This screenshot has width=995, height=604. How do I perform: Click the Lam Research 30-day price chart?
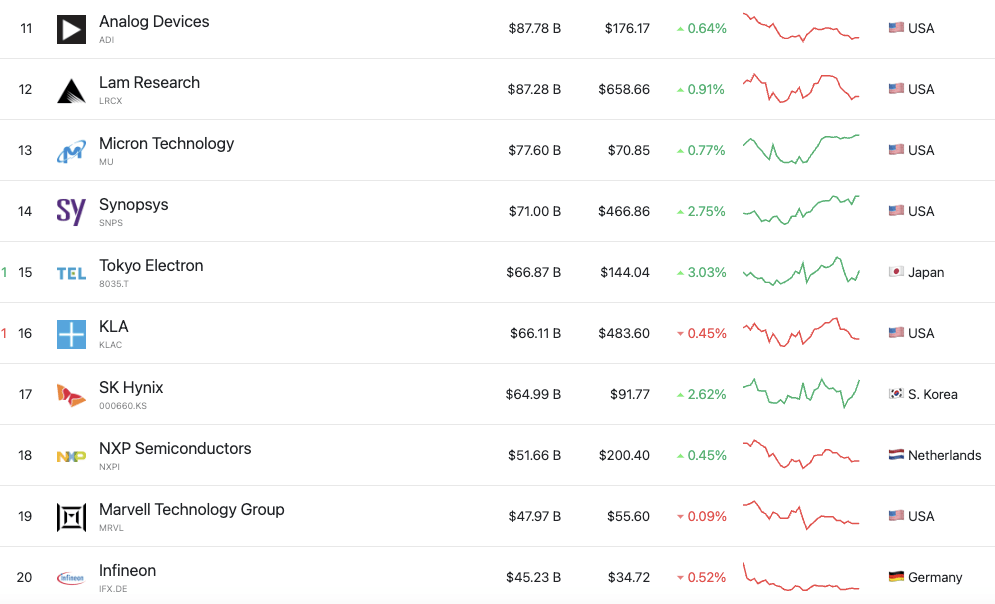tap(801, 88)
